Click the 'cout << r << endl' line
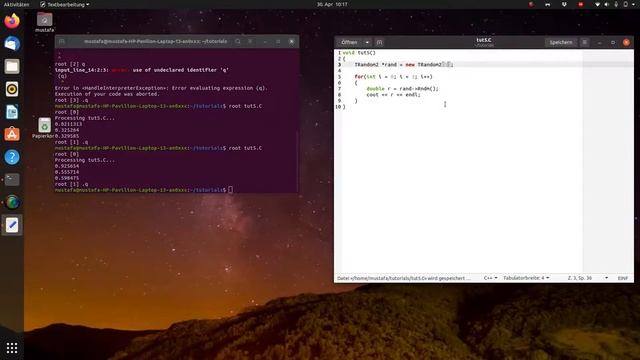Image resolution: width=640 pixels, height=360 pixels. [393, 95]
